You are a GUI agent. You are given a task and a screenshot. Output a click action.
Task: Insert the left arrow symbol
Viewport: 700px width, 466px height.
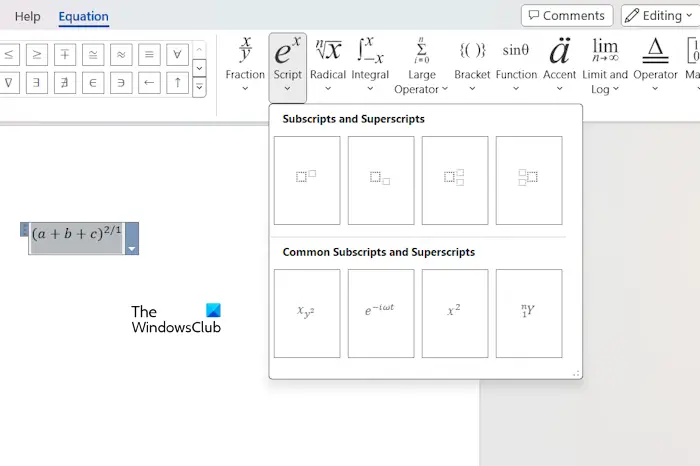point(149,83)
